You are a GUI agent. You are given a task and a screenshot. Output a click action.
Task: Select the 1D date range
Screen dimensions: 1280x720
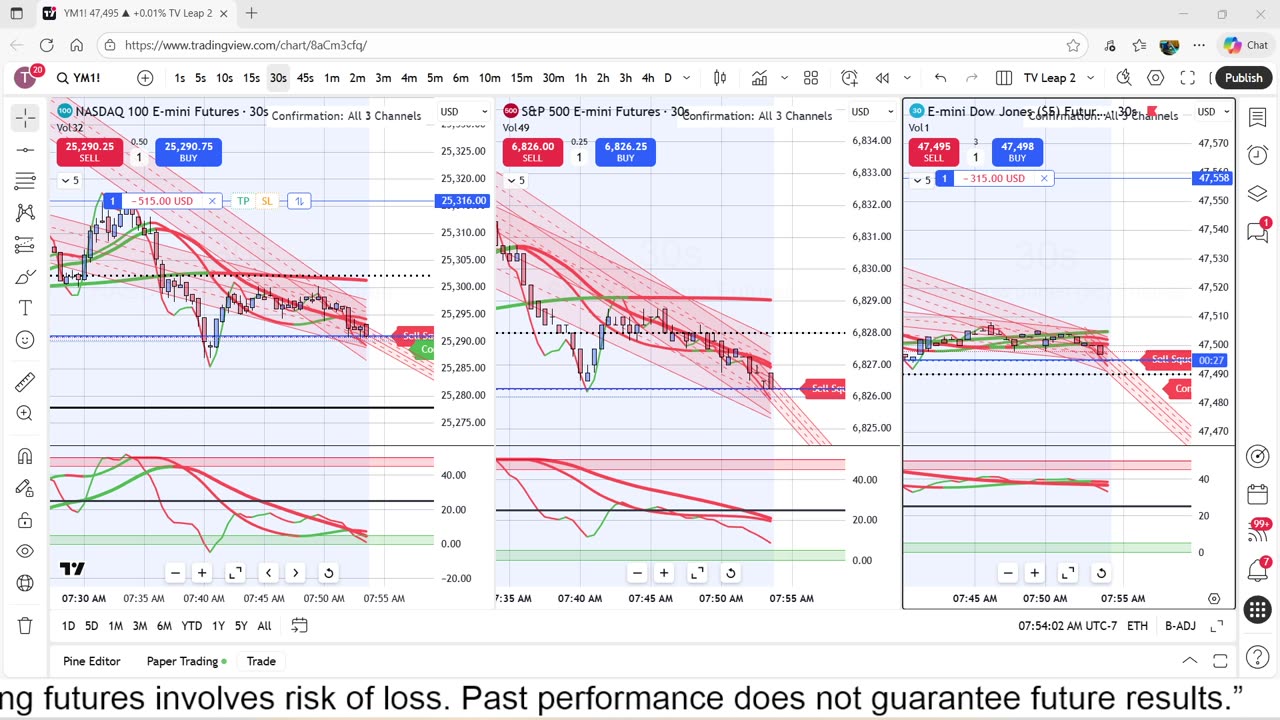(x=68, y=626)
